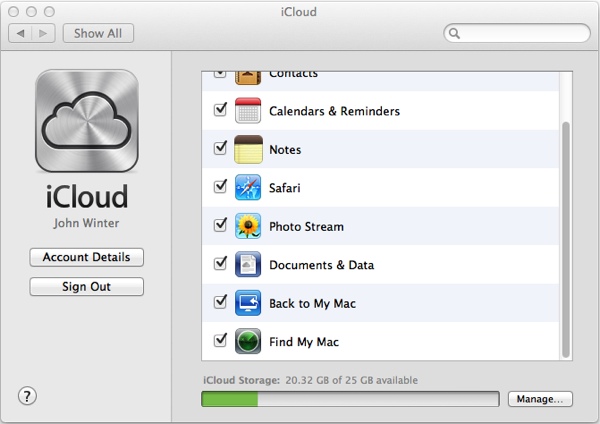The width and height of the screenshot is (600, 424).
Task: Click the services list vertical scrollbar
Action: [x=566, y=240]
